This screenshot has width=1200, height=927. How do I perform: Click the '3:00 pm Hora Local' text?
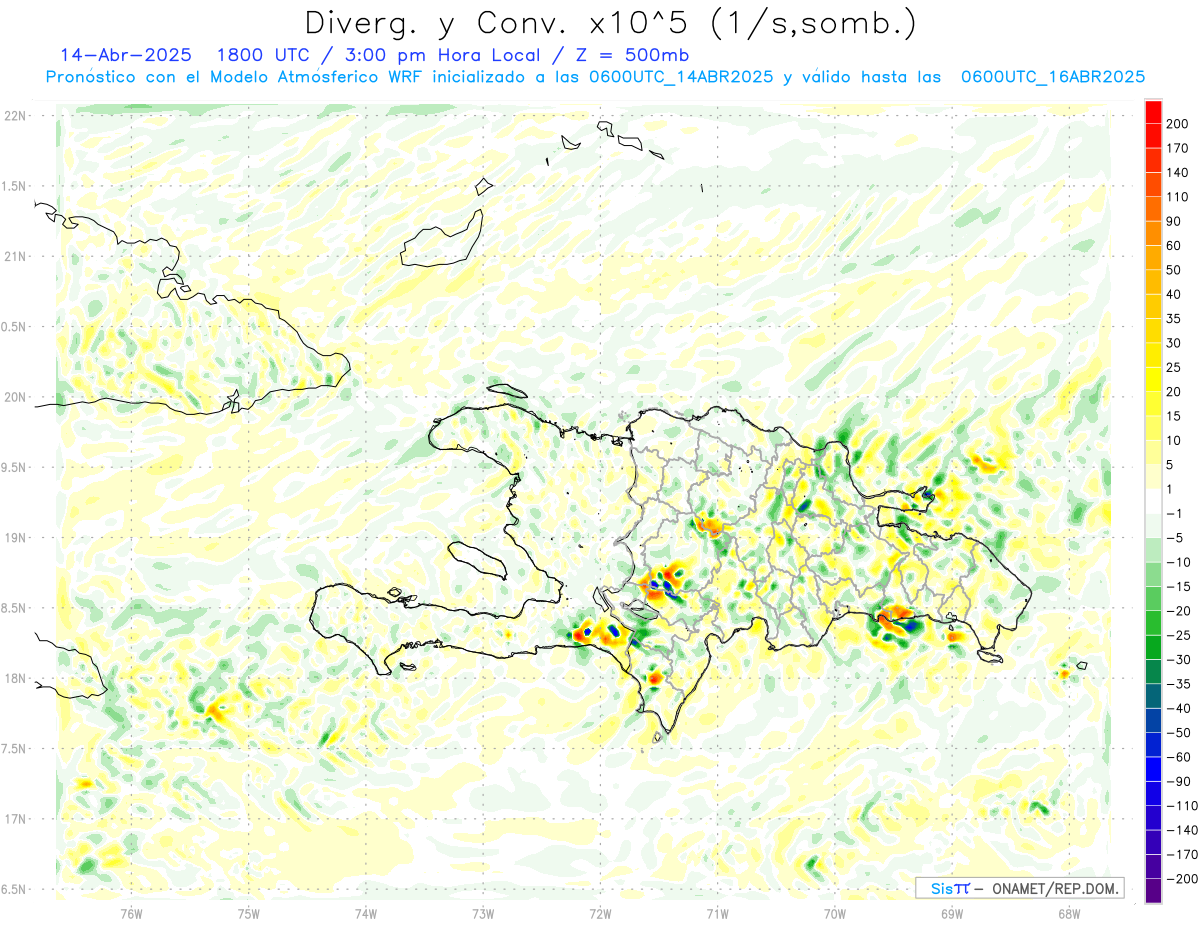[x=442, y=55]
